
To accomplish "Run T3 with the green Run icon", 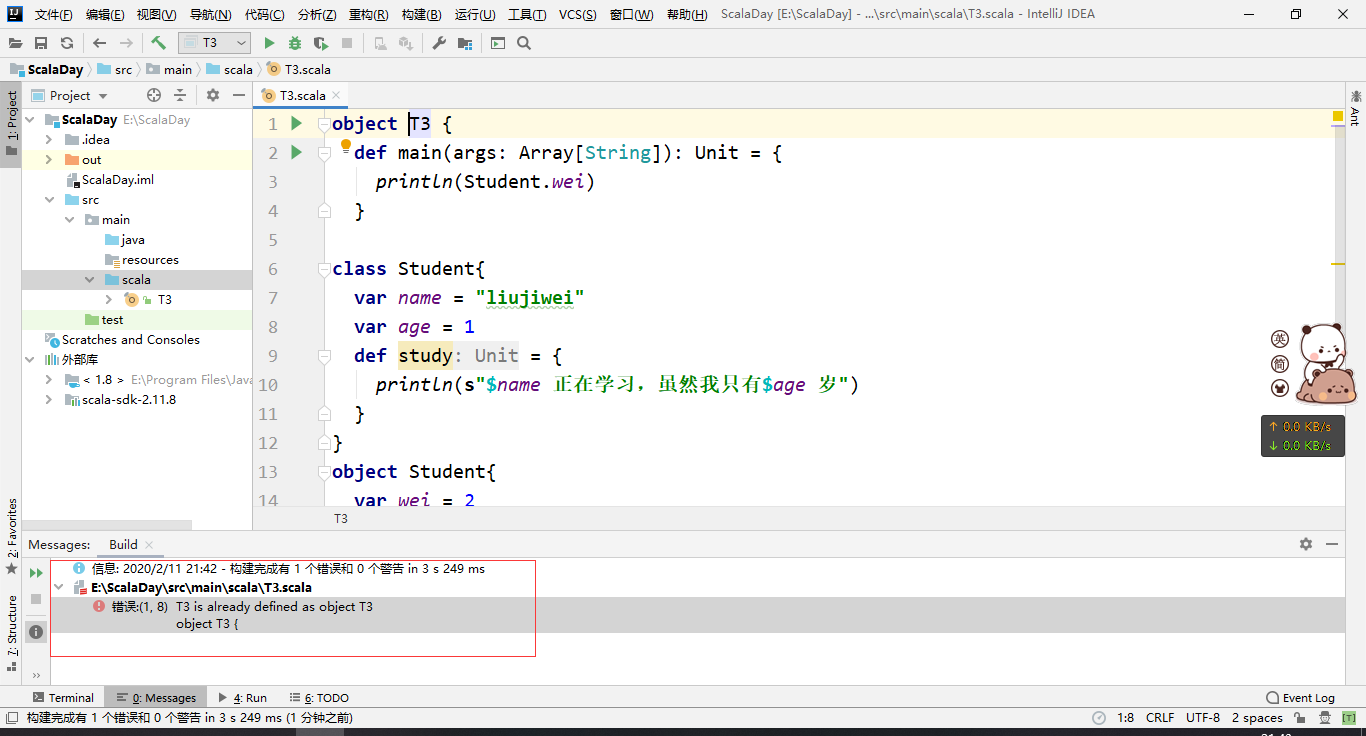I will click(x=268, y=43).
